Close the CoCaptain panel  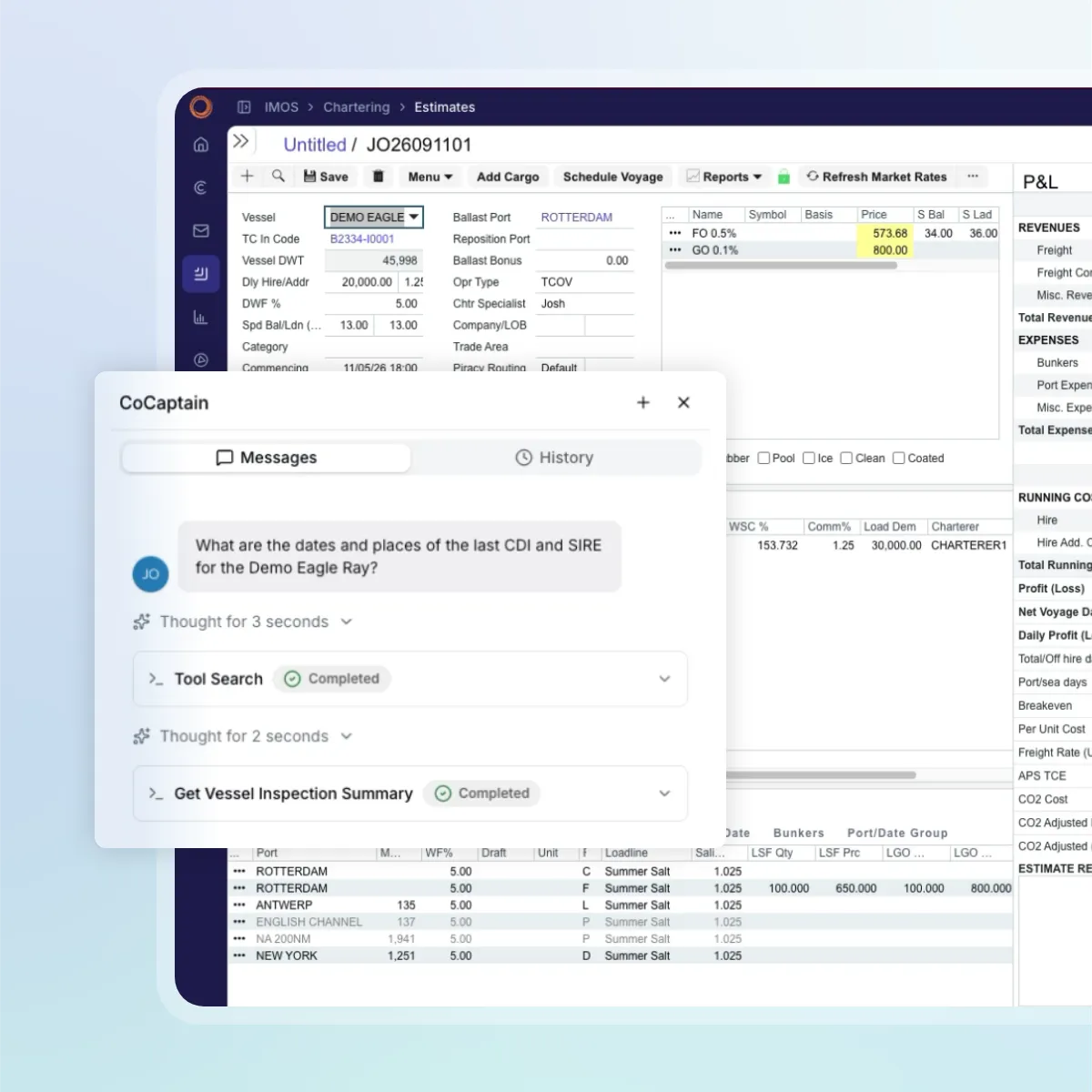684,402
